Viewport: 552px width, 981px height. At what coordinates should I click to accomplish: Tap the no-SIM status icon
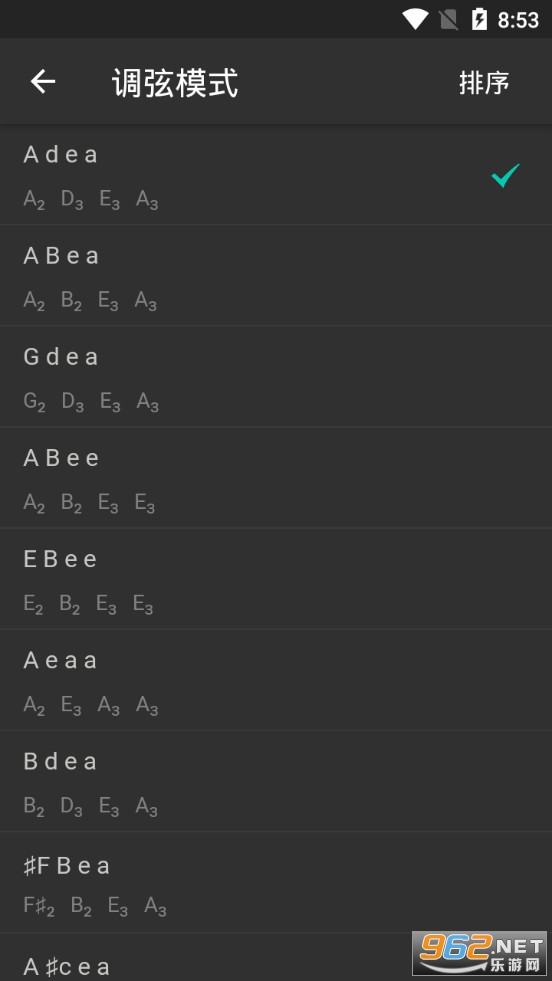coord(449,20)
